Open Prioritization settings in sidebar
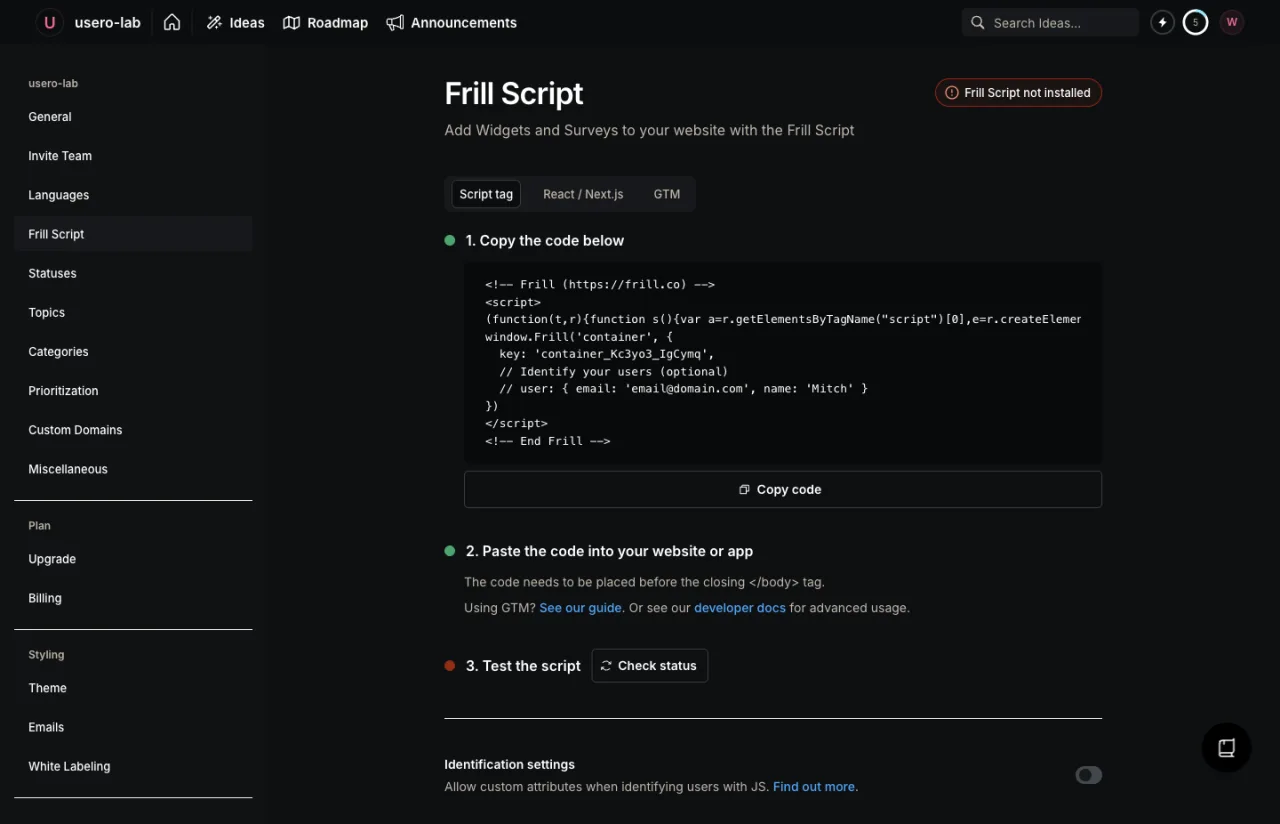Screen dimensions: 1280x824 click(x=133, y=390)
